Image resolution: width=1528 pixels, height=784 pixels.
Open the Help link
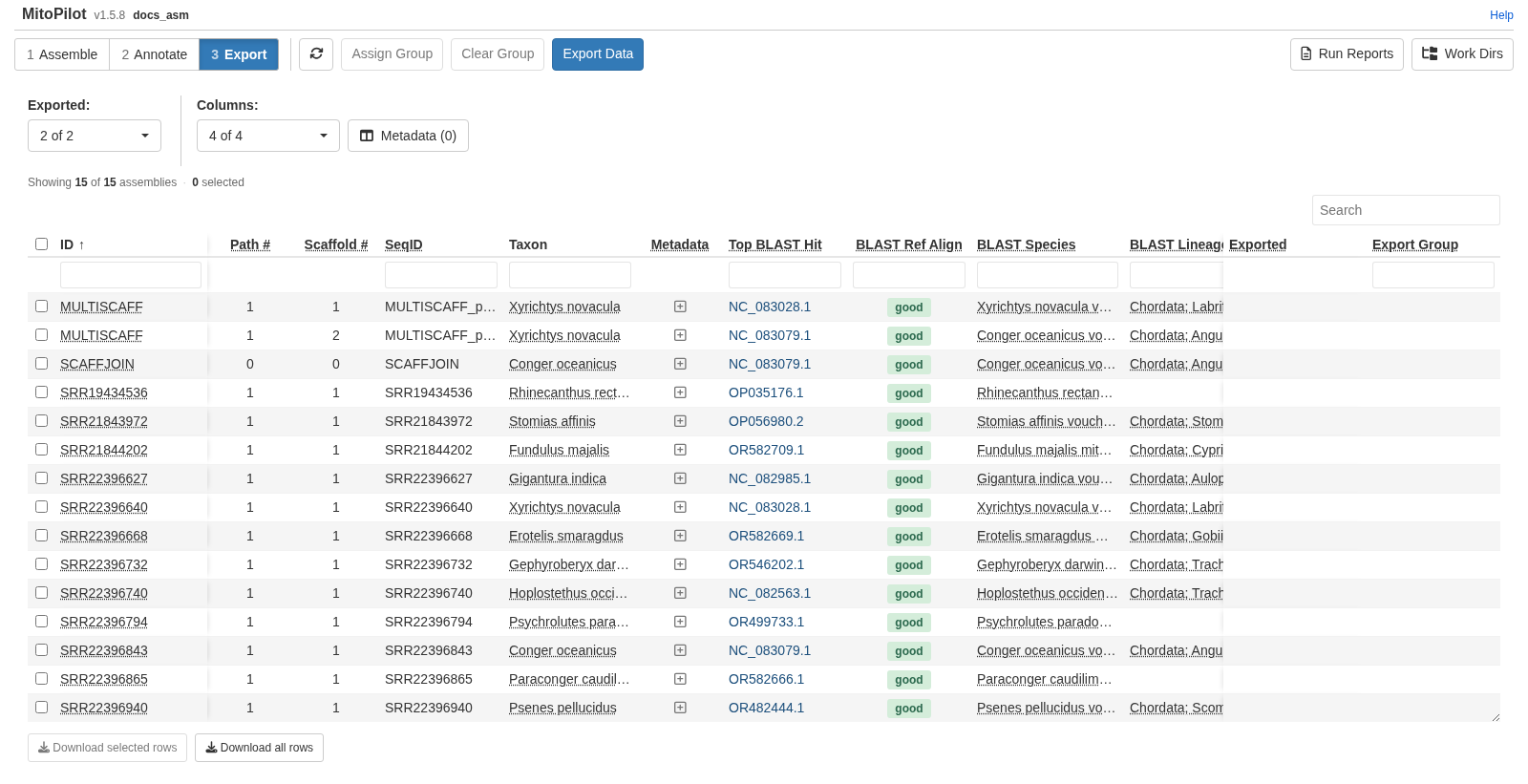pos(1501,15)
